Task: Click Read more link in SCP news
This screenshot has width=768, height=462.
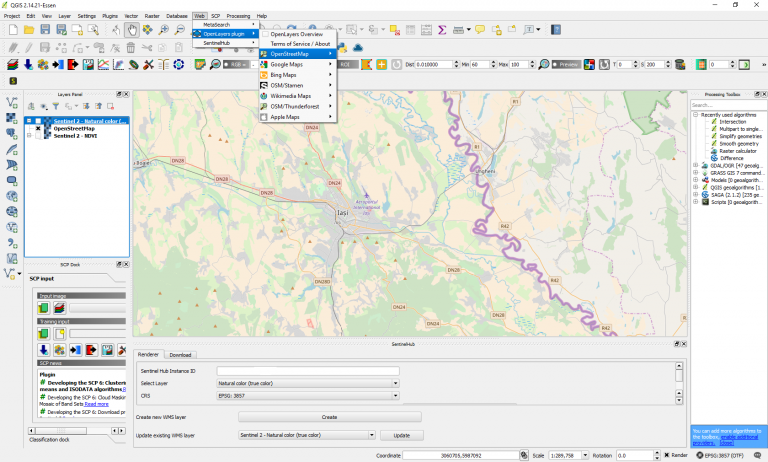Action: pos(96,404)
